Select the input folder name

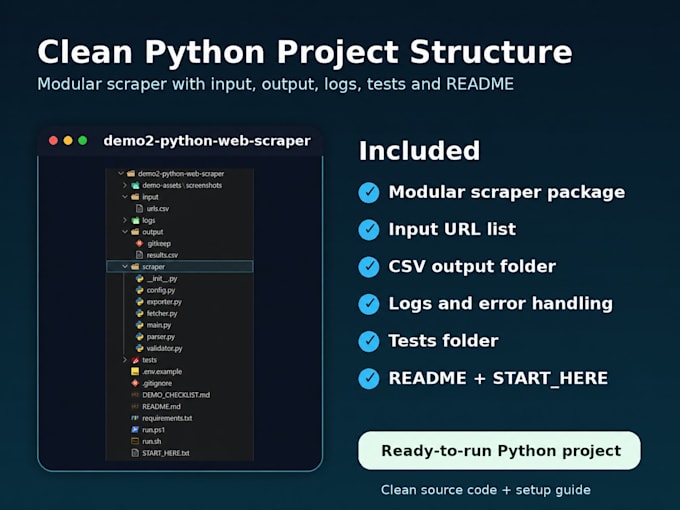coord(150,197)
